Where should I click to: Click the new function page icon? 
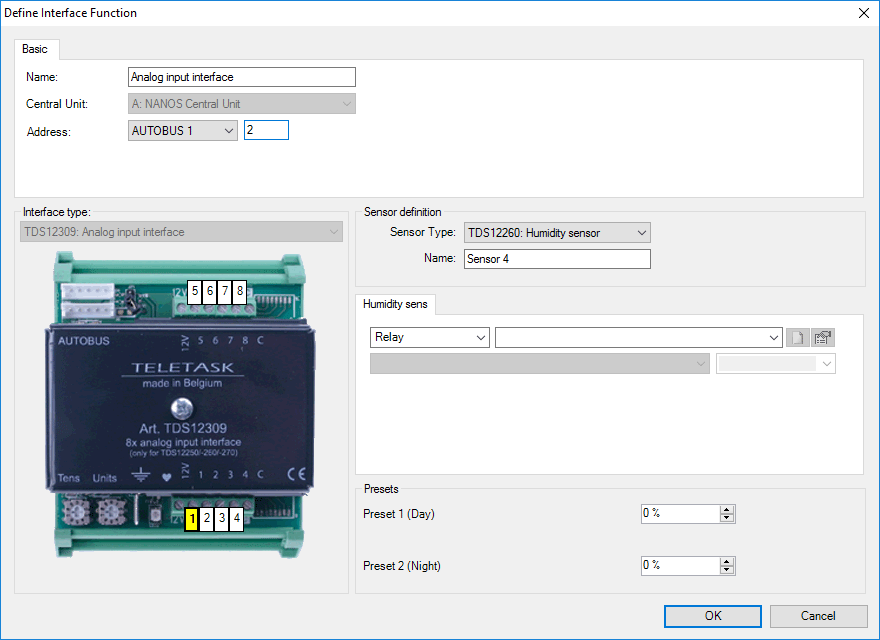[797, 338]
